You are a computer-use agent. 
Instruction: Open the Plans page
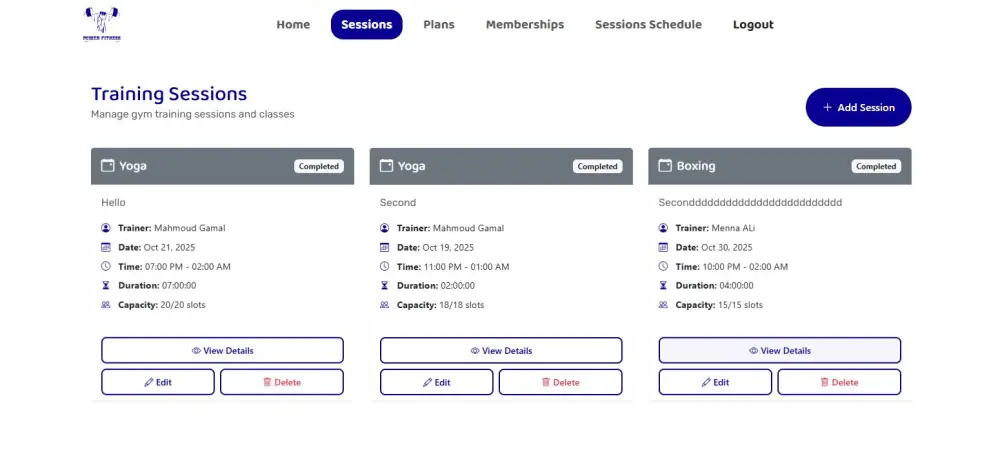(439, 25)
